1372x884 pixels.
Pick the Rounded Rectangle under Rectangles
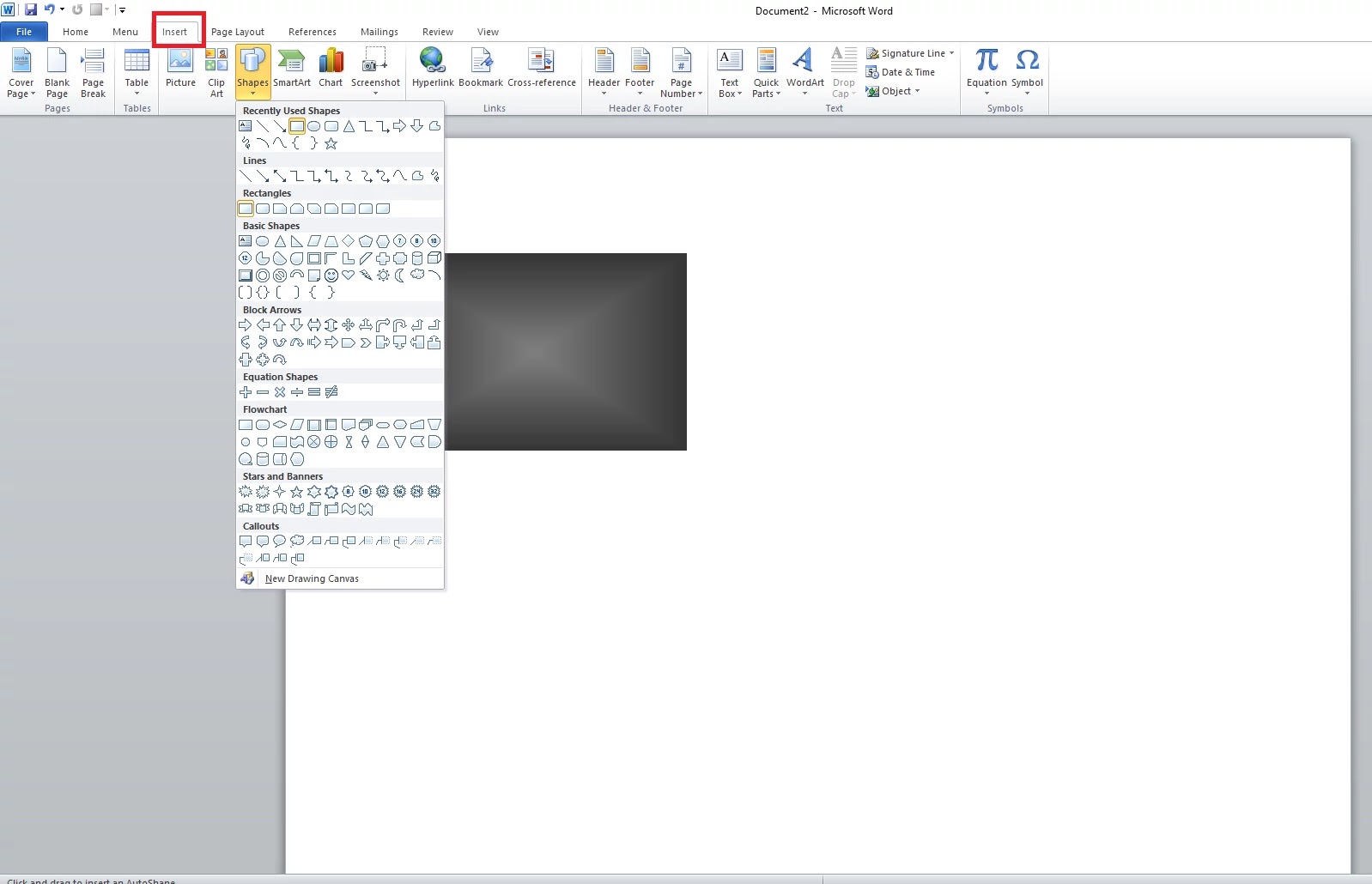(263, 209)
